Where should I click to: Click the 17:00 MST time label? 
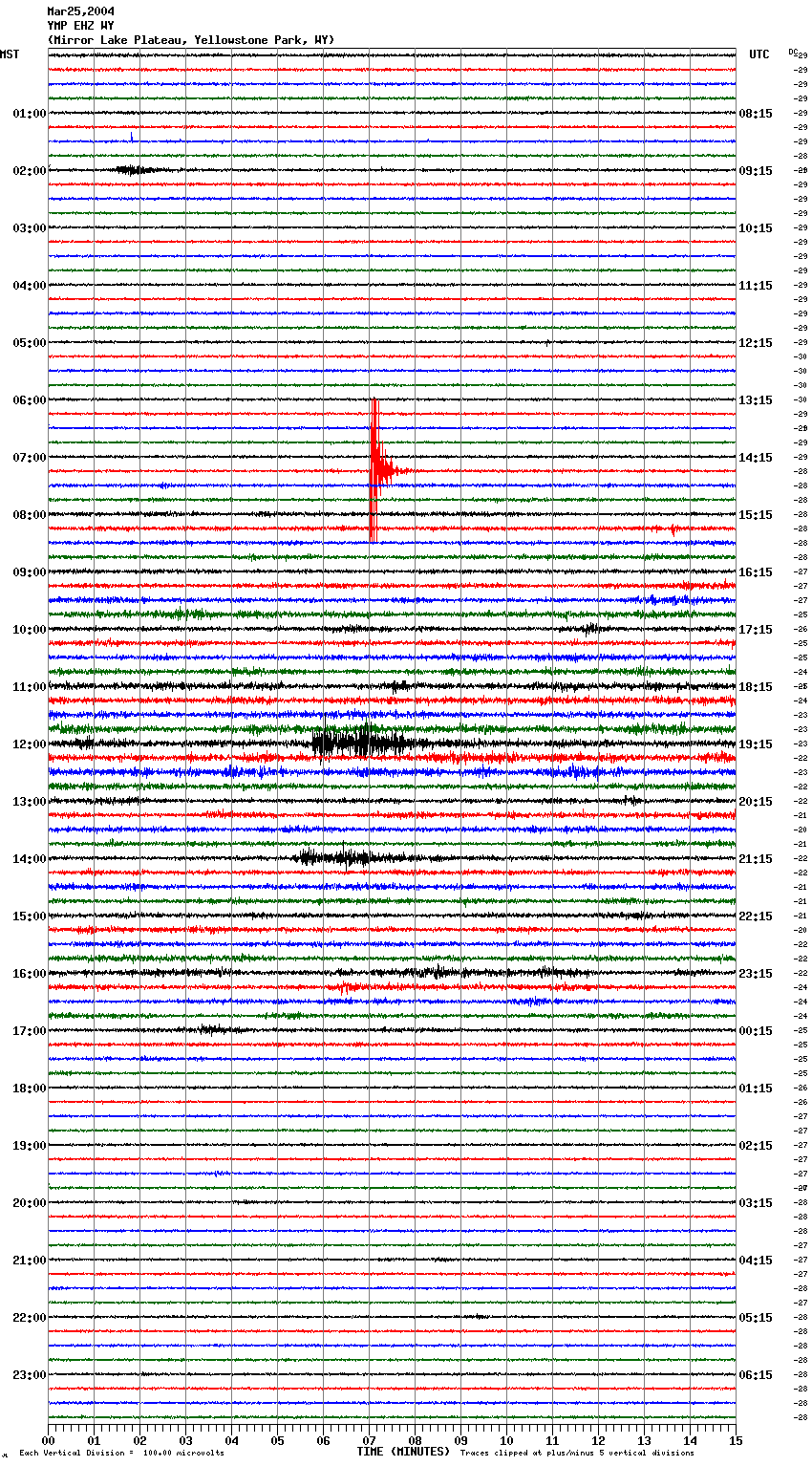coord(30,1031)
